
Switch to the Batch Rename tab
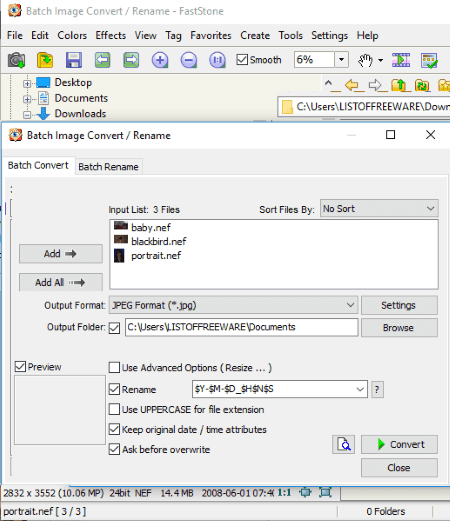(x=108, y=166)
